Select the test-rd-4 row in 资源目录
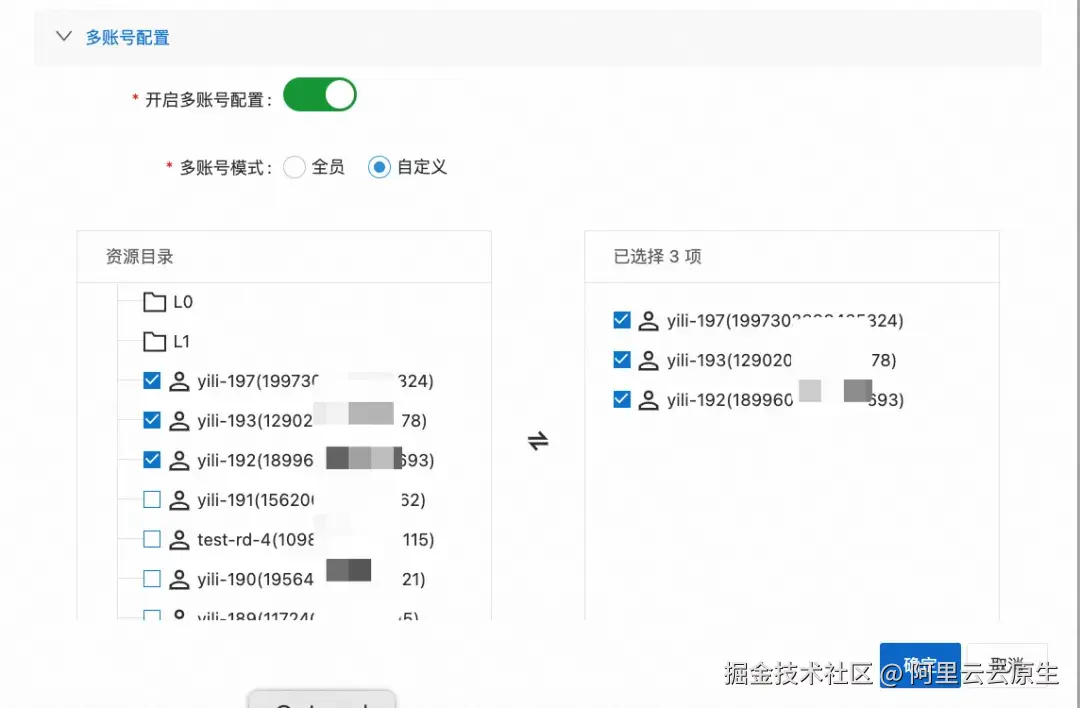Viewport: 1080px width, 708px height. [280, 539]
